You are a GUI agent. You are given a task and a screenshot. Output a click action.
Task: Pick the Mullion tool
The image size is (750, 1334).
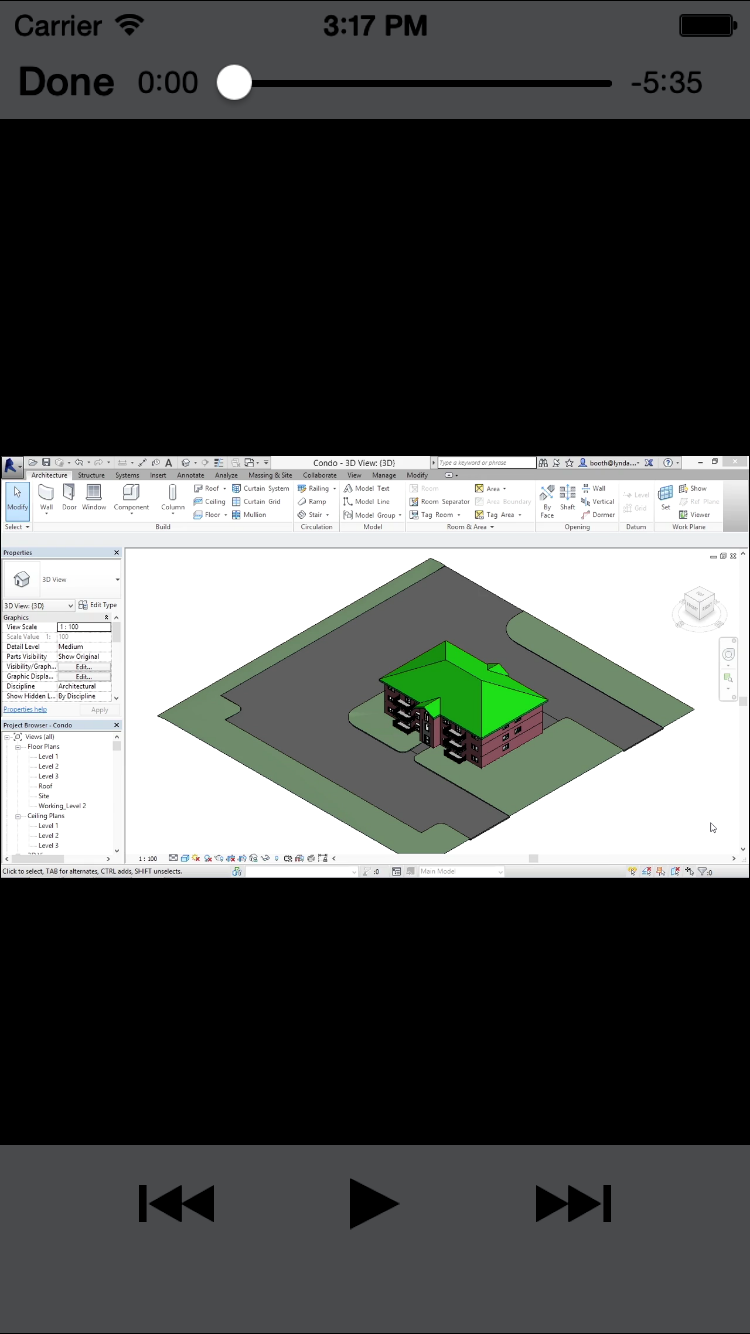coord(249,514)
